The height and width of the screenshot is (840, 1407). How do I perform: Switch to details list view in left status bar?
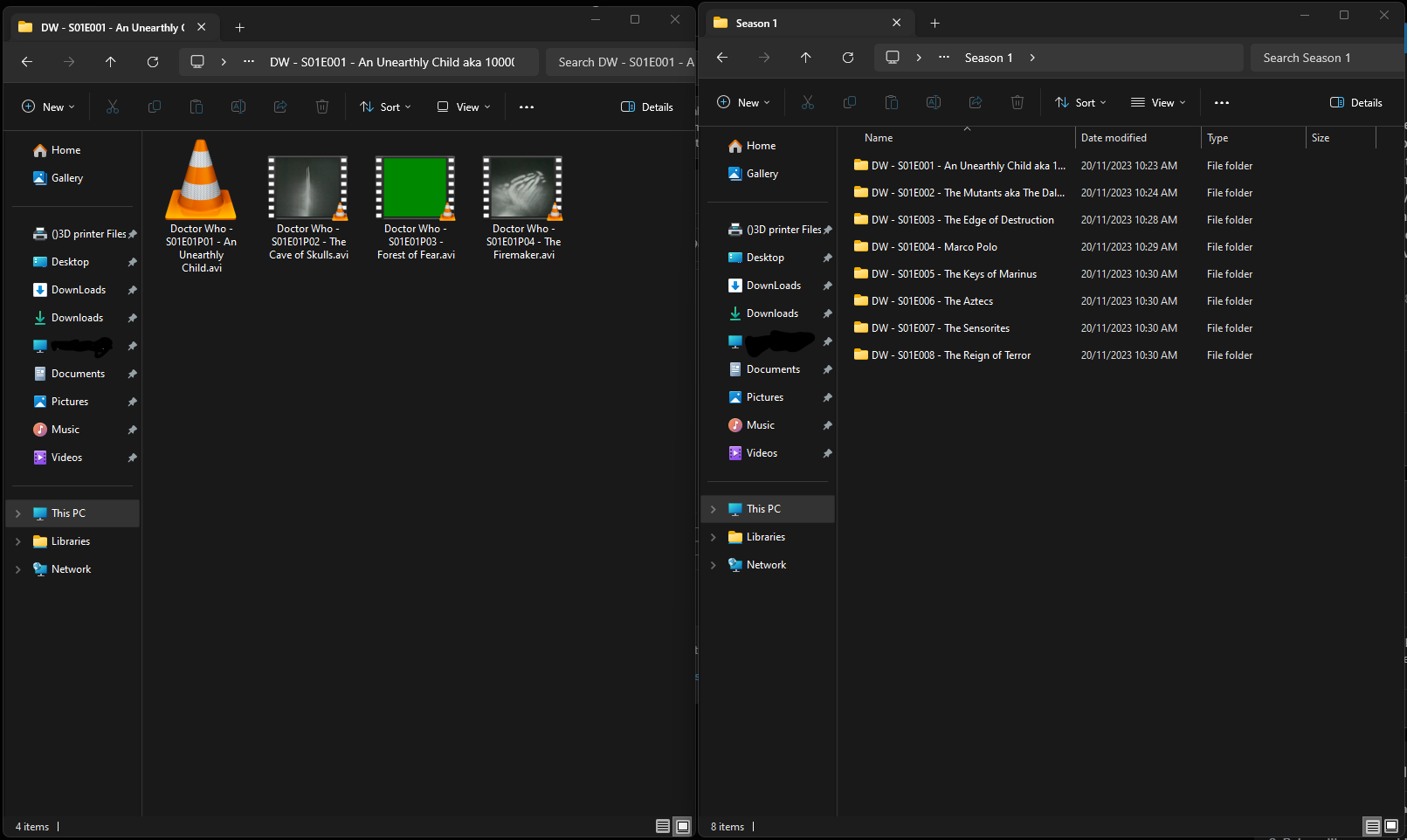tap(663, 826)
